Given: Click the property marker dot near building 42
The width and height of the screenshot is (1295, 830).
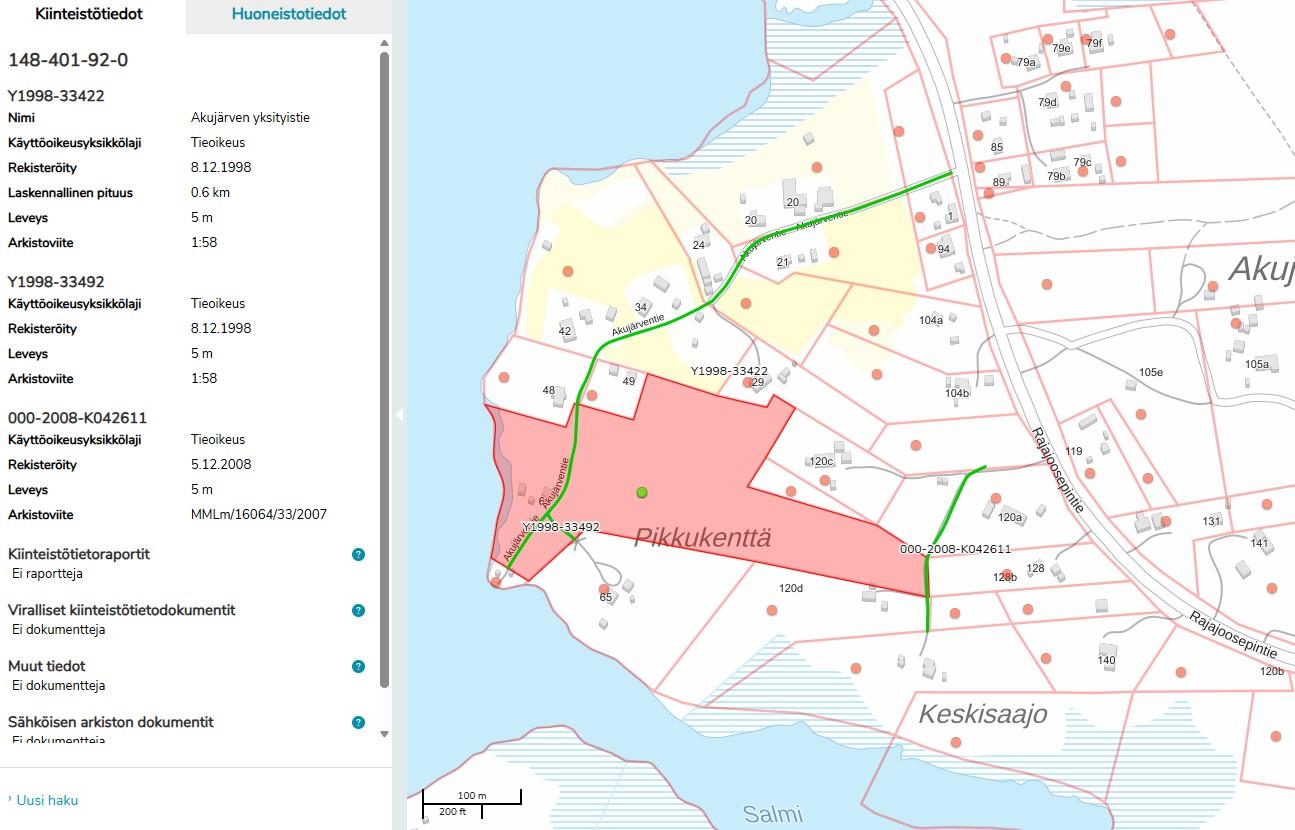Looking at the screenshot, I should (x=568, y=271).
